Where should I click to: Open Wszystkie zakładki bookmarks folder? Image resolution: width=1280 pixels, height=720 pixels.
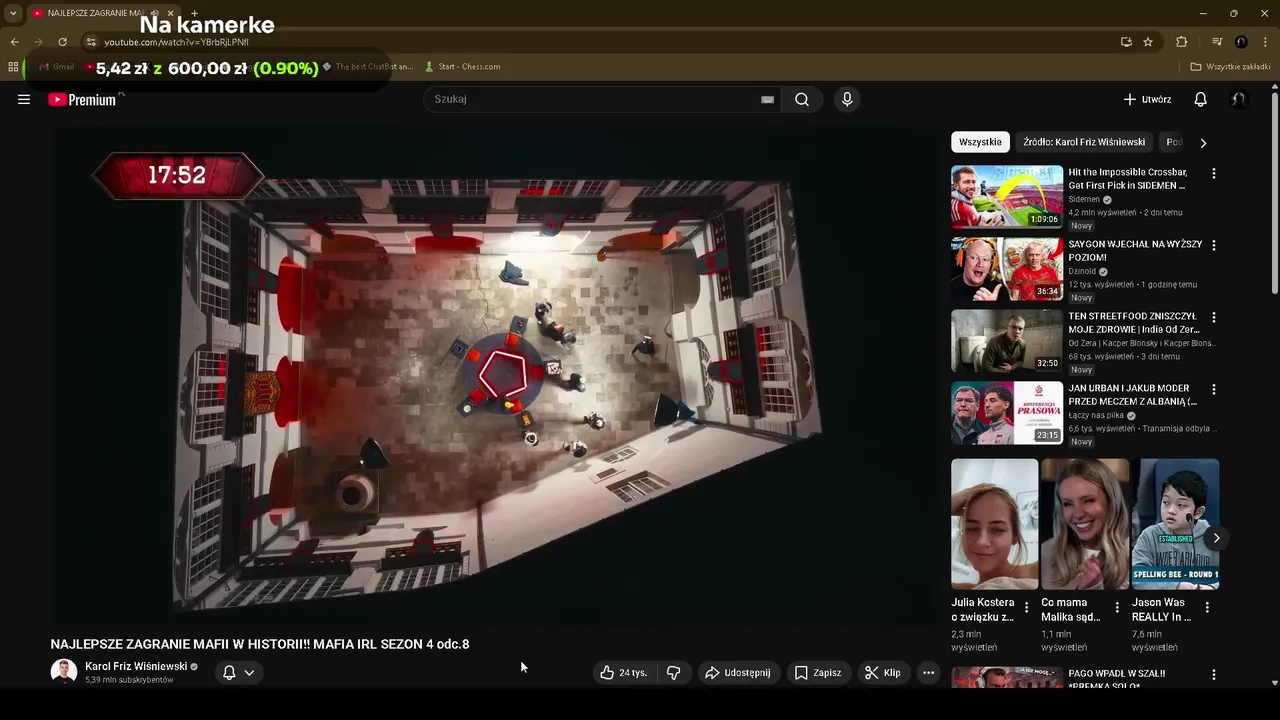point(1230,67)
